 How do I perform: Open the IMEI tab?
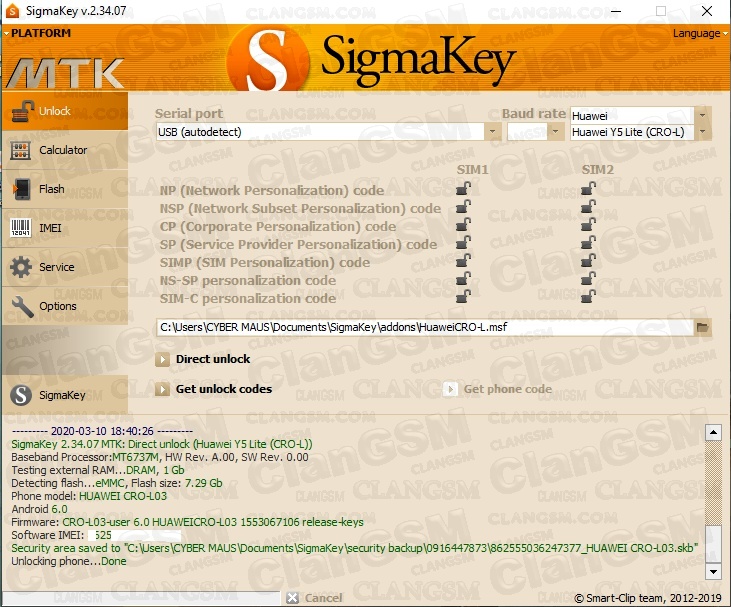65,228
